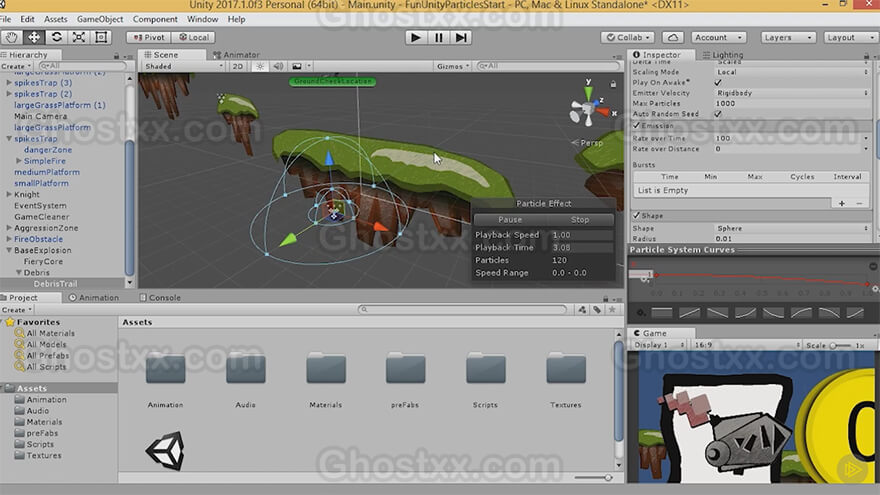Viewport: 880px width, 495px height.
Task: Open the Account dropdown
Action: click(x=718, y=38)
